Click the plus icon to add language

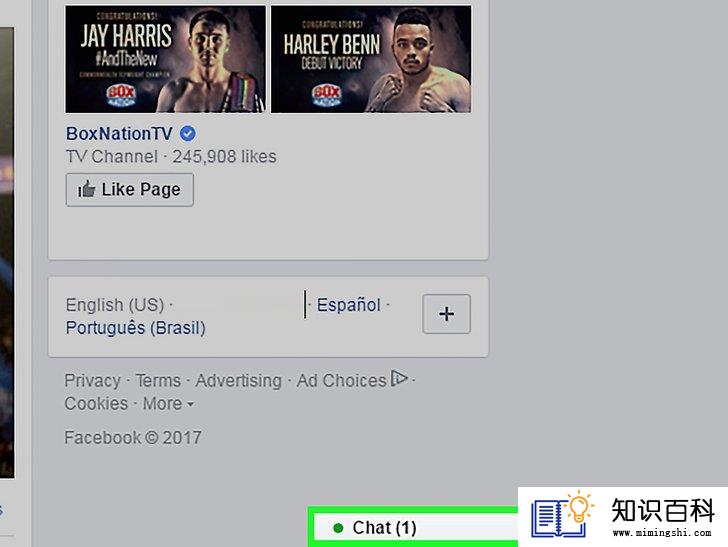click(446, 314)
